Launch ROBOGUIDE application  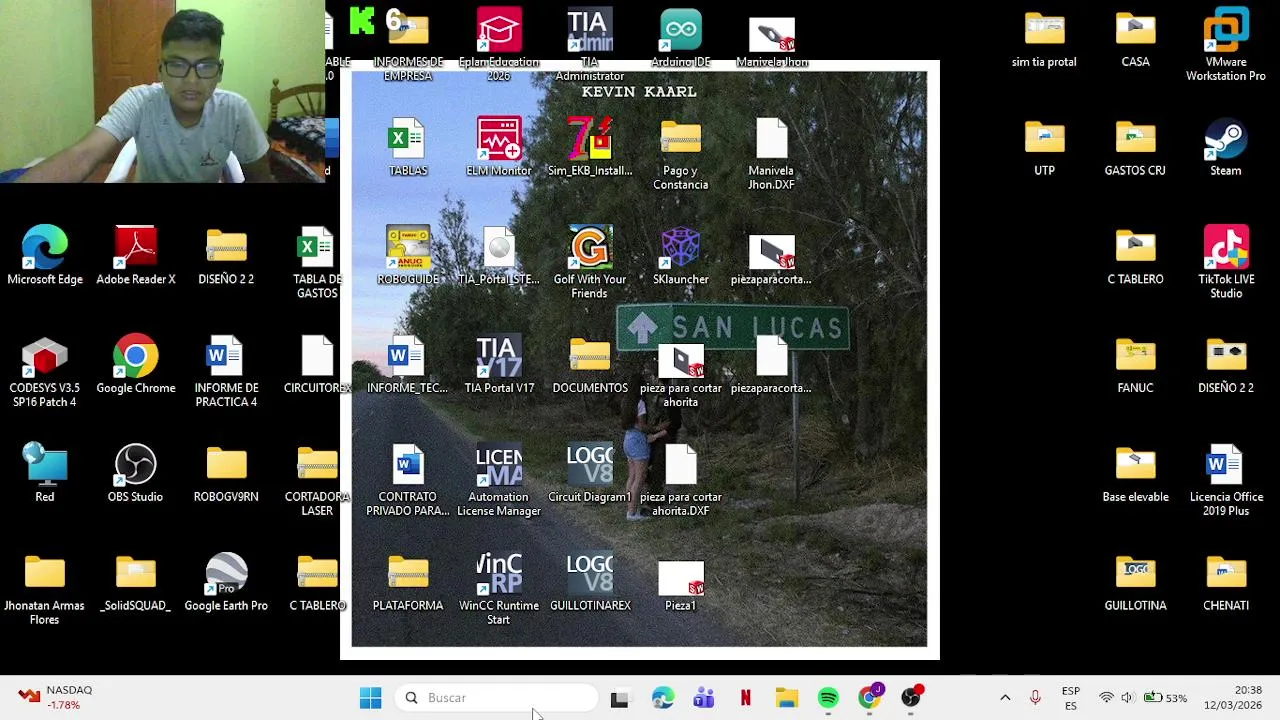point(408,256)
